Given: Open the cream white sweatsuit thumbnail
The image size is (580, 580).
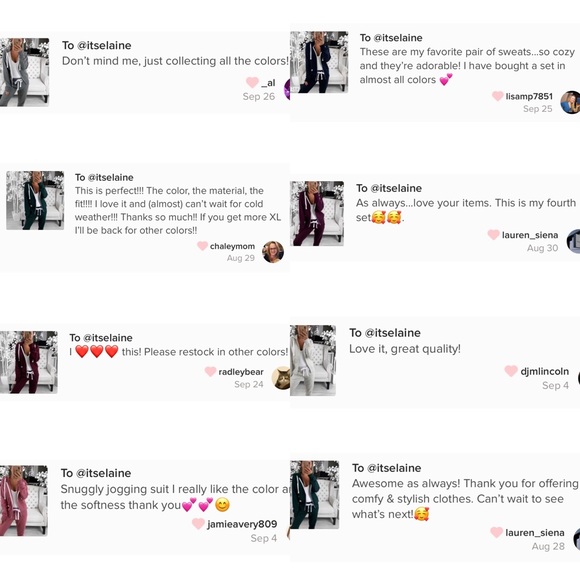Looking at the screenshot, I should (313, 360).
